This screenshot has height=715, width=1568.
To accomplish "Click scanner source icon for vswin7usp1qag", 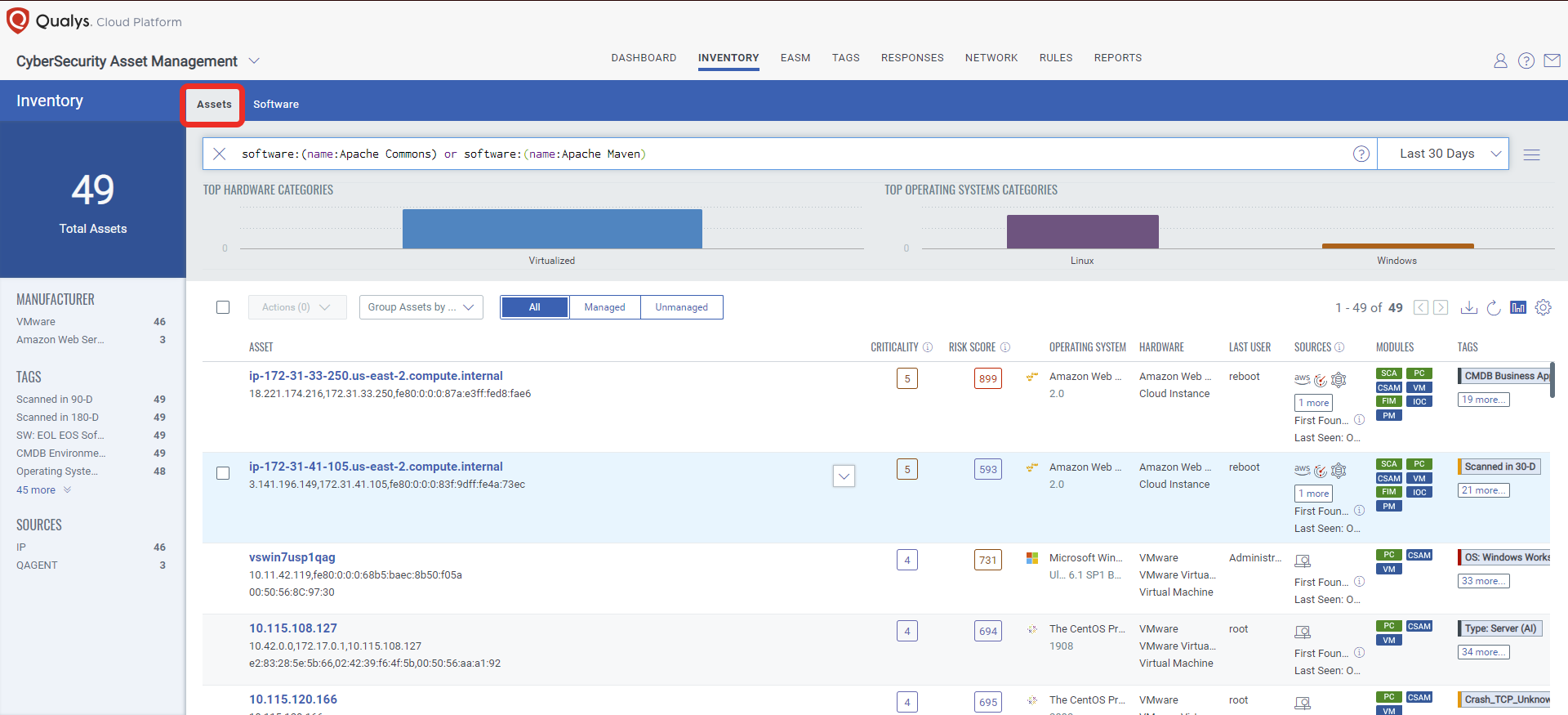I will (x=1303, y=561).
